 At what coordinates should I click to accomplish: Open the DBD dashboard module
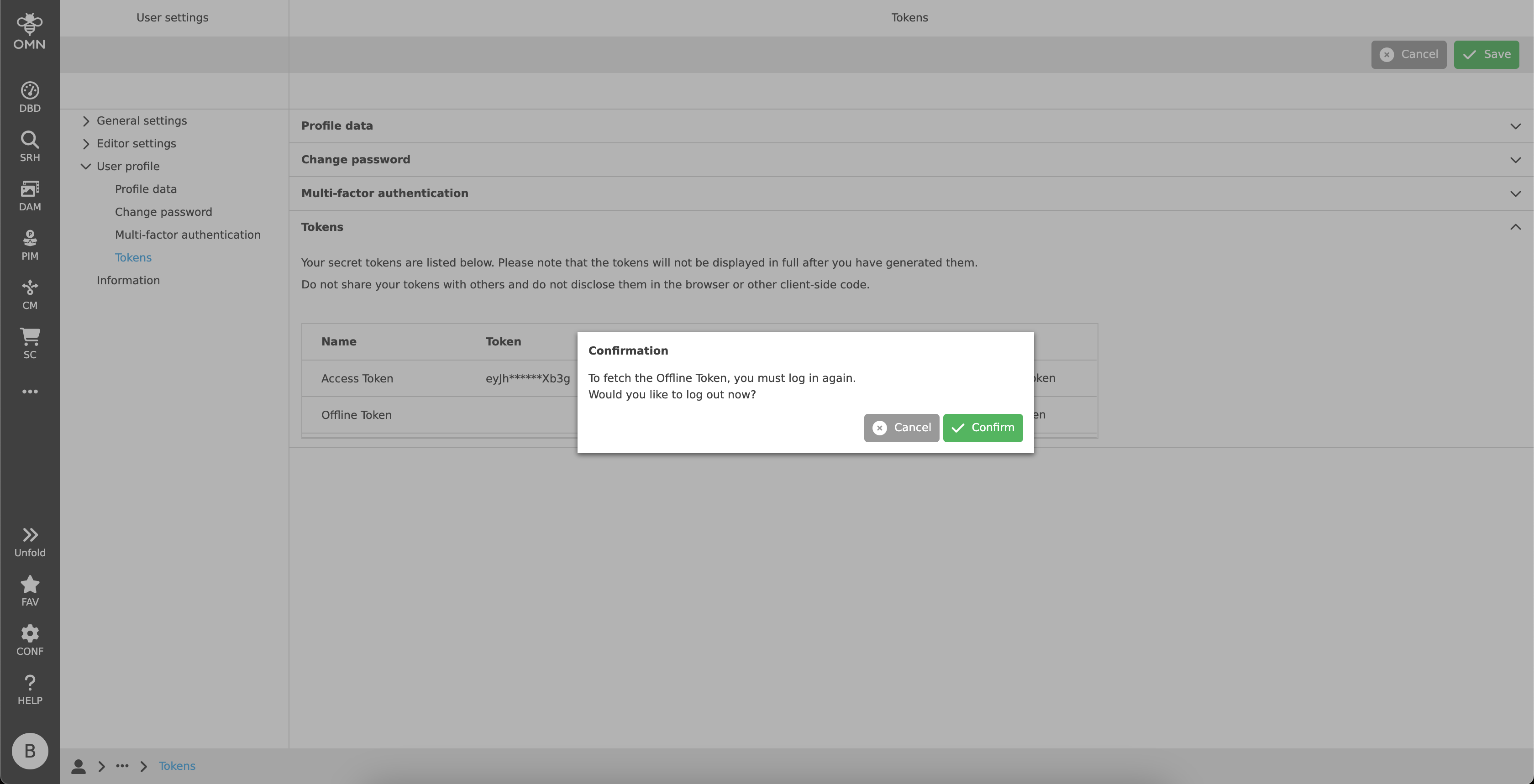(29, 95)
